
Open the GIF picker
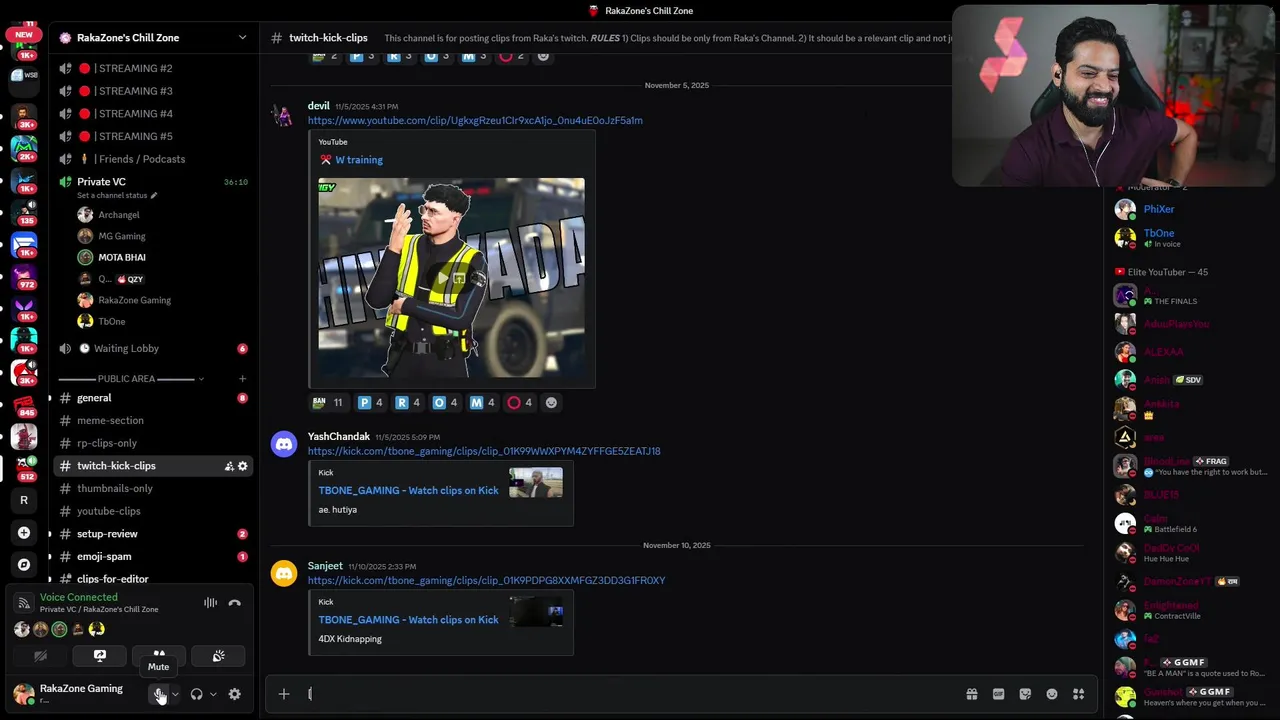click(998, 694)
